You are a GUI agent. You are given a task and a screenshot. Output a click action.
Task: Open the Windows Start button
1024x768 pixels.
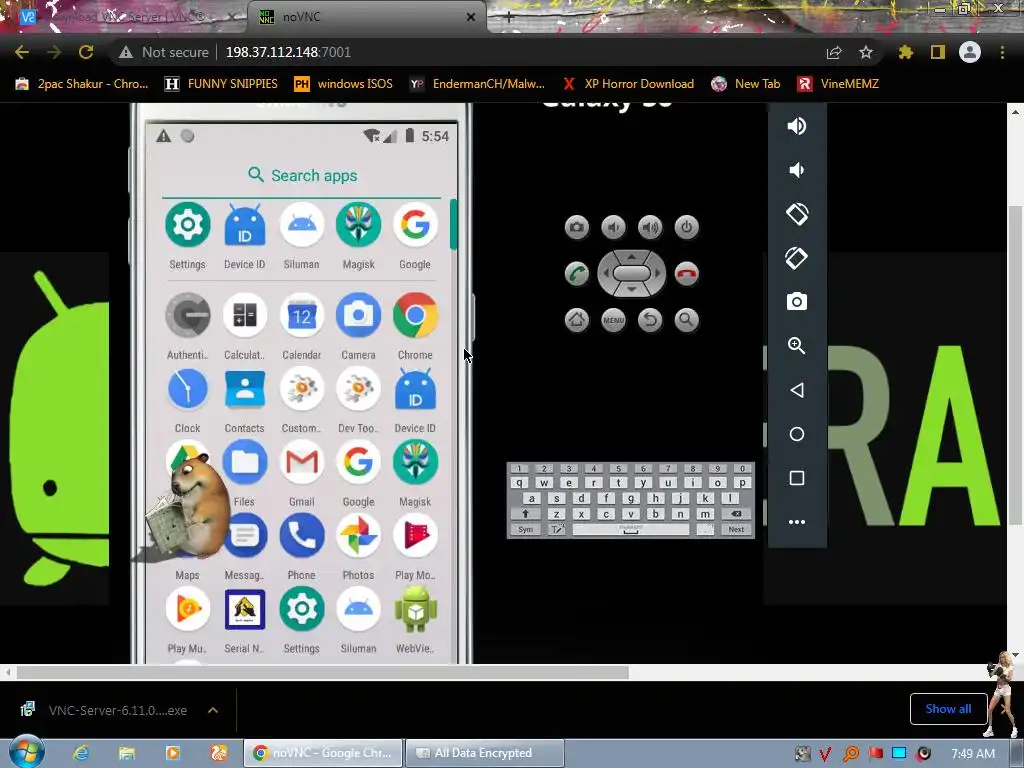(x=26, y=752)
